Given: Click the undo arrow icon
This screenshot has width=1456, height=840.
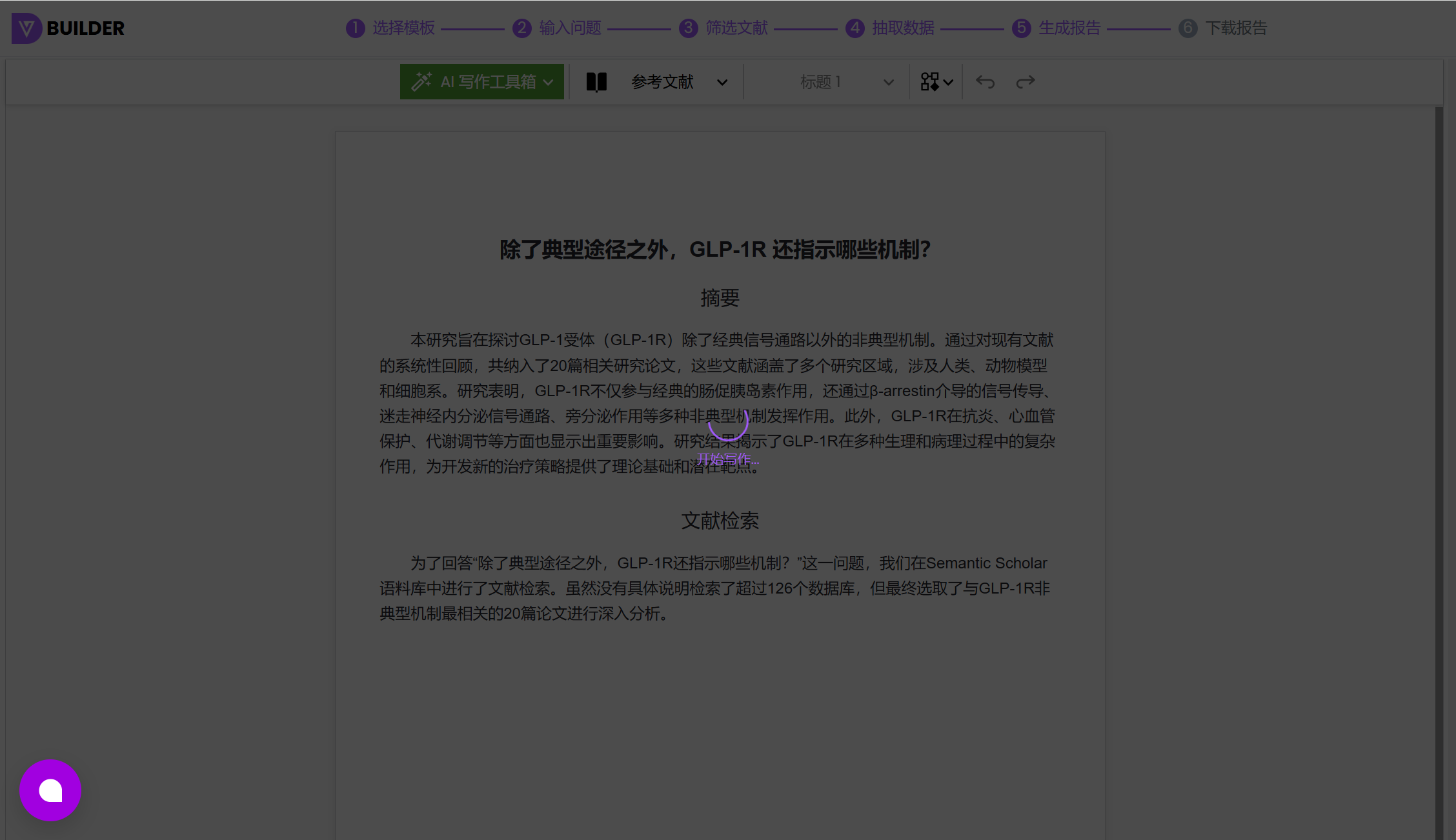Looking at the screenshot, I should point(985,81).
